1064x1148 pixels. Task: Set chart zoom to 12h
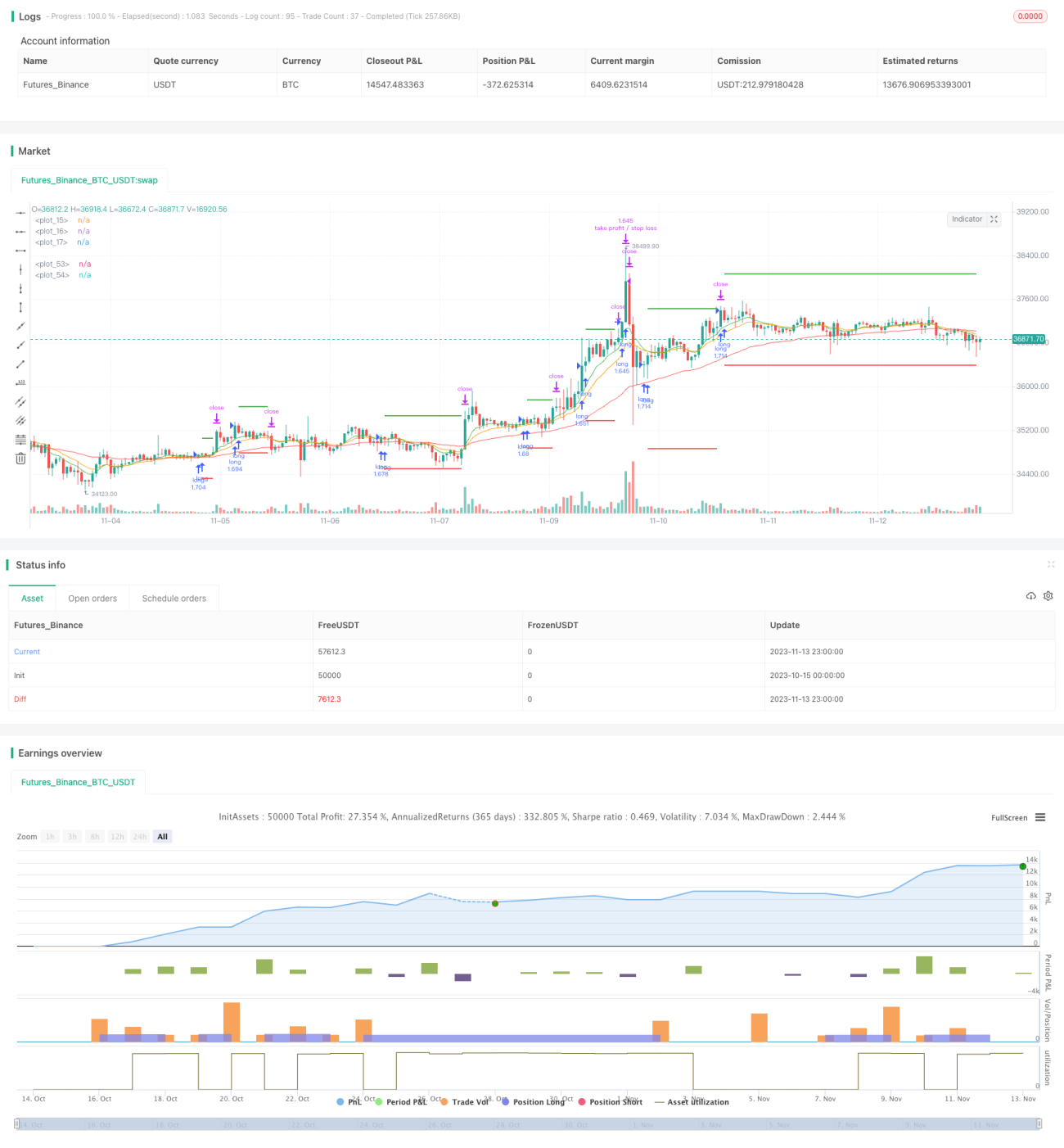coord(117,836)
